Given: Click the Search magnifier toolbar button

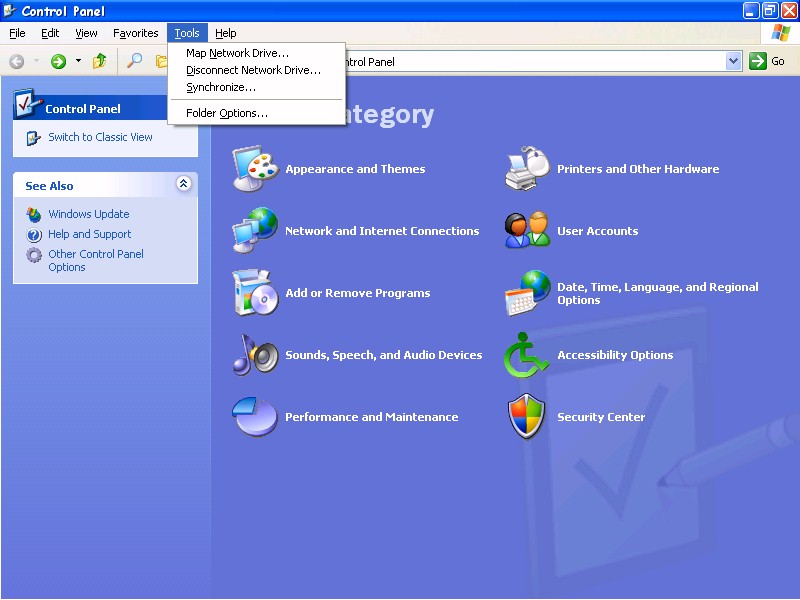Looking at the screenshot, I should pyautogui.click(x=134, y=61).
